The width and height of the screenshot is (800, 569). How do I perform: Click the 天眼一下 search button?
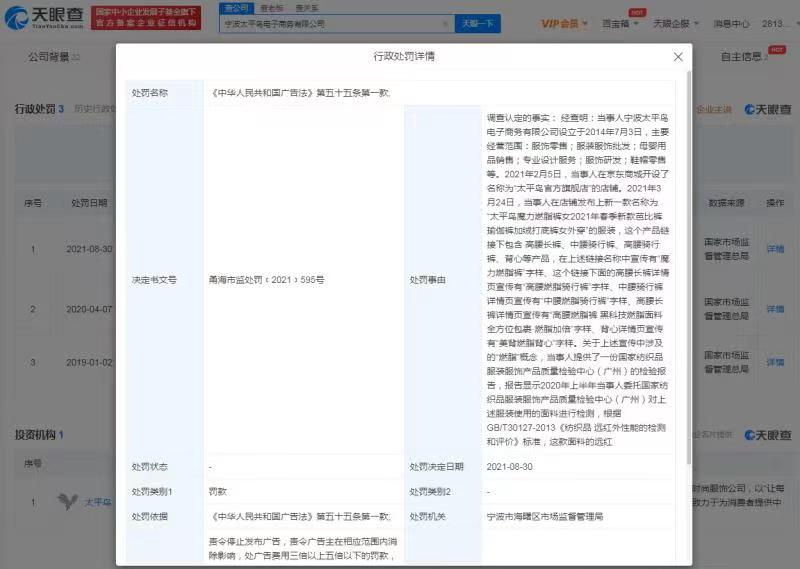[x=476, y=23]
